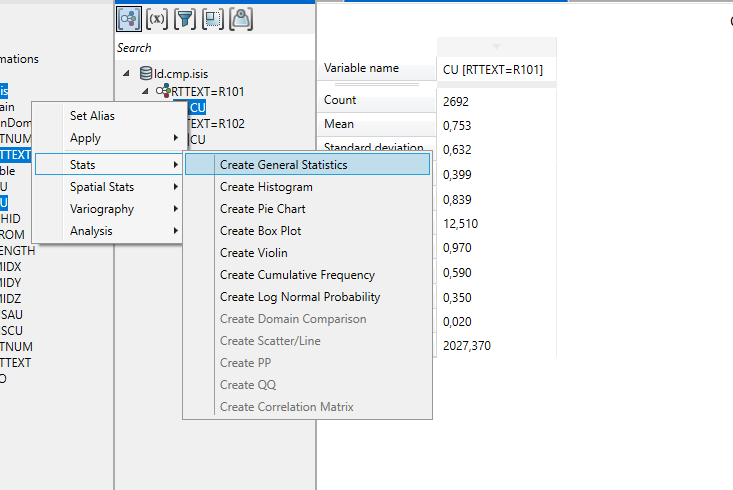This screenshot has width=733, height=490.
Task: Open the Variography submenu arrow
Action: click(176, 209)
